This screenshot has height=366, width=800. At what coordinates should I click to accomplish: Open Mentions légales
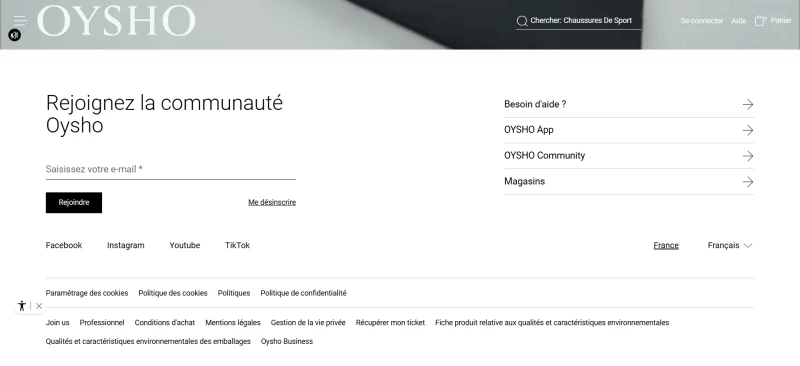(233, 323)
